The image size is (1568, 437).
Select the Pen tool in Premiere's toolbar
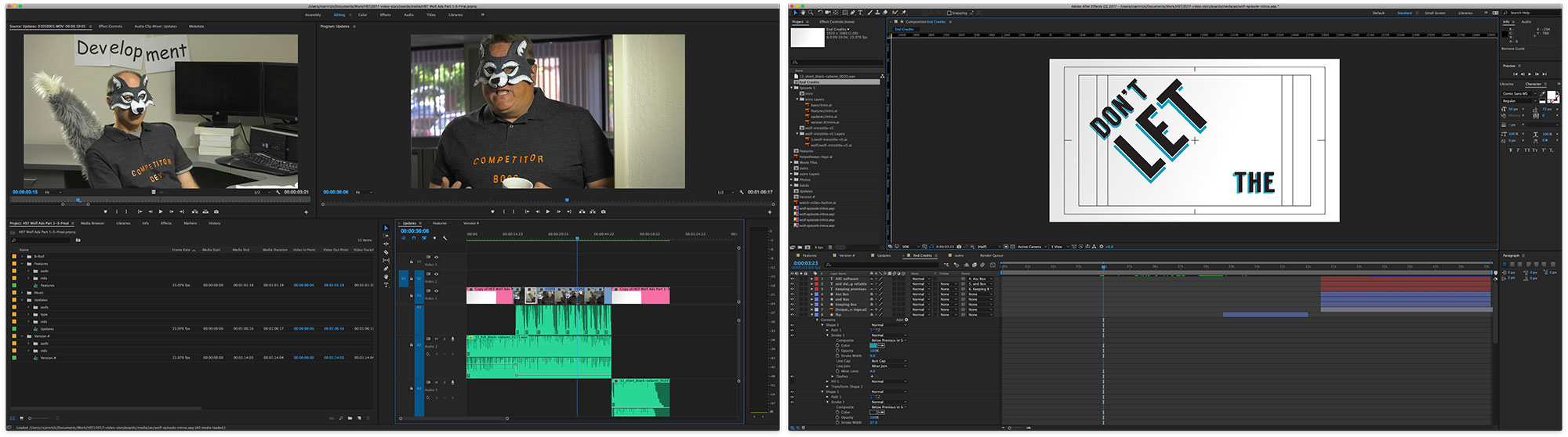tap(386, 269)
